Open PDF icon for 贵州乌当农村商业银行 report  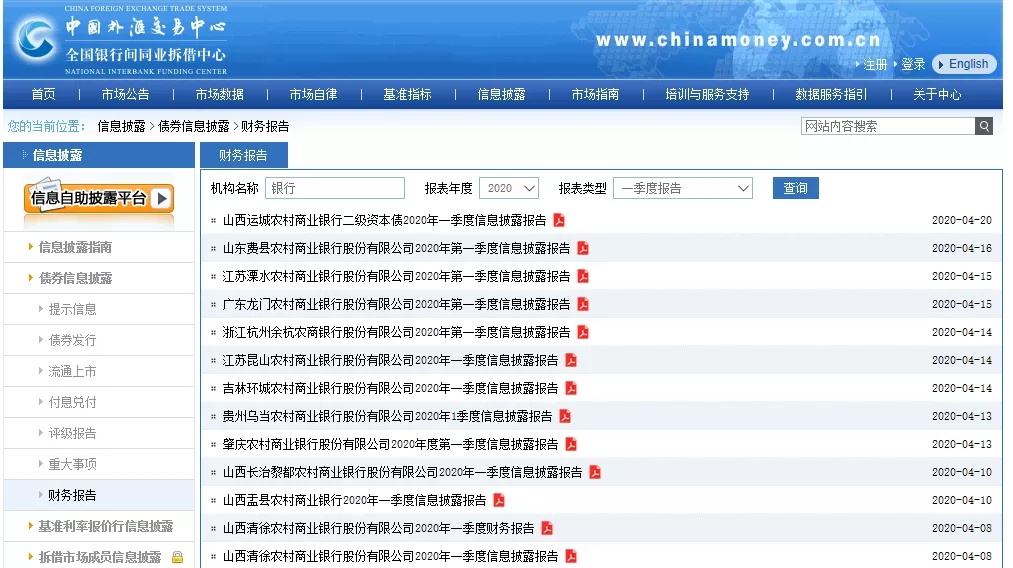(x=565, y=416)
